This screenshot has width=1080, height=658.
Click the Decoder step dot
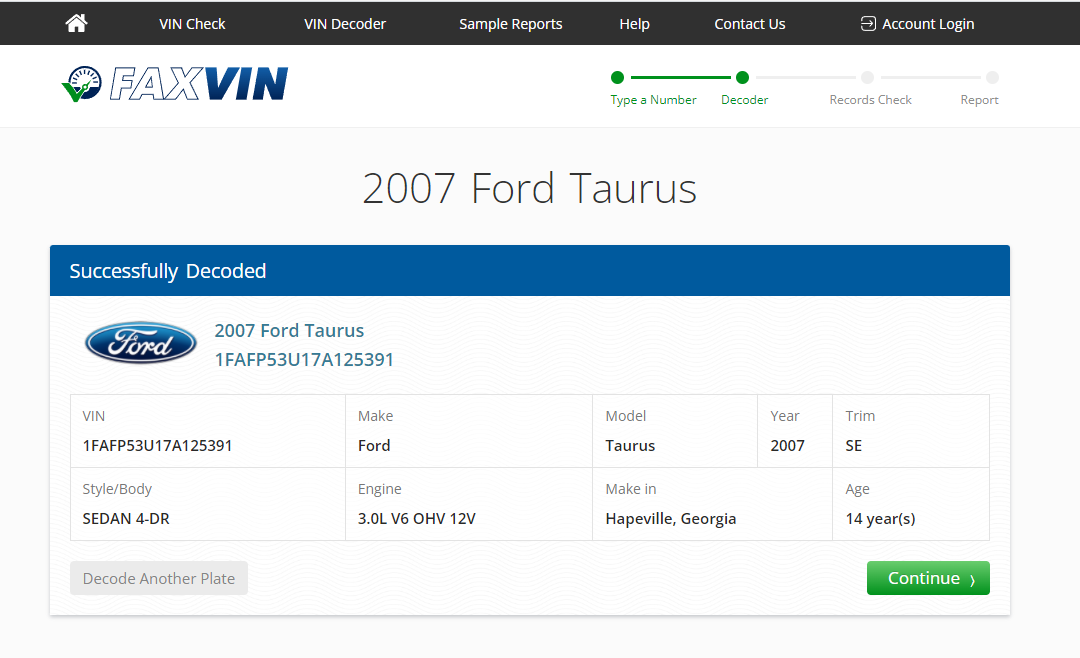742,77
